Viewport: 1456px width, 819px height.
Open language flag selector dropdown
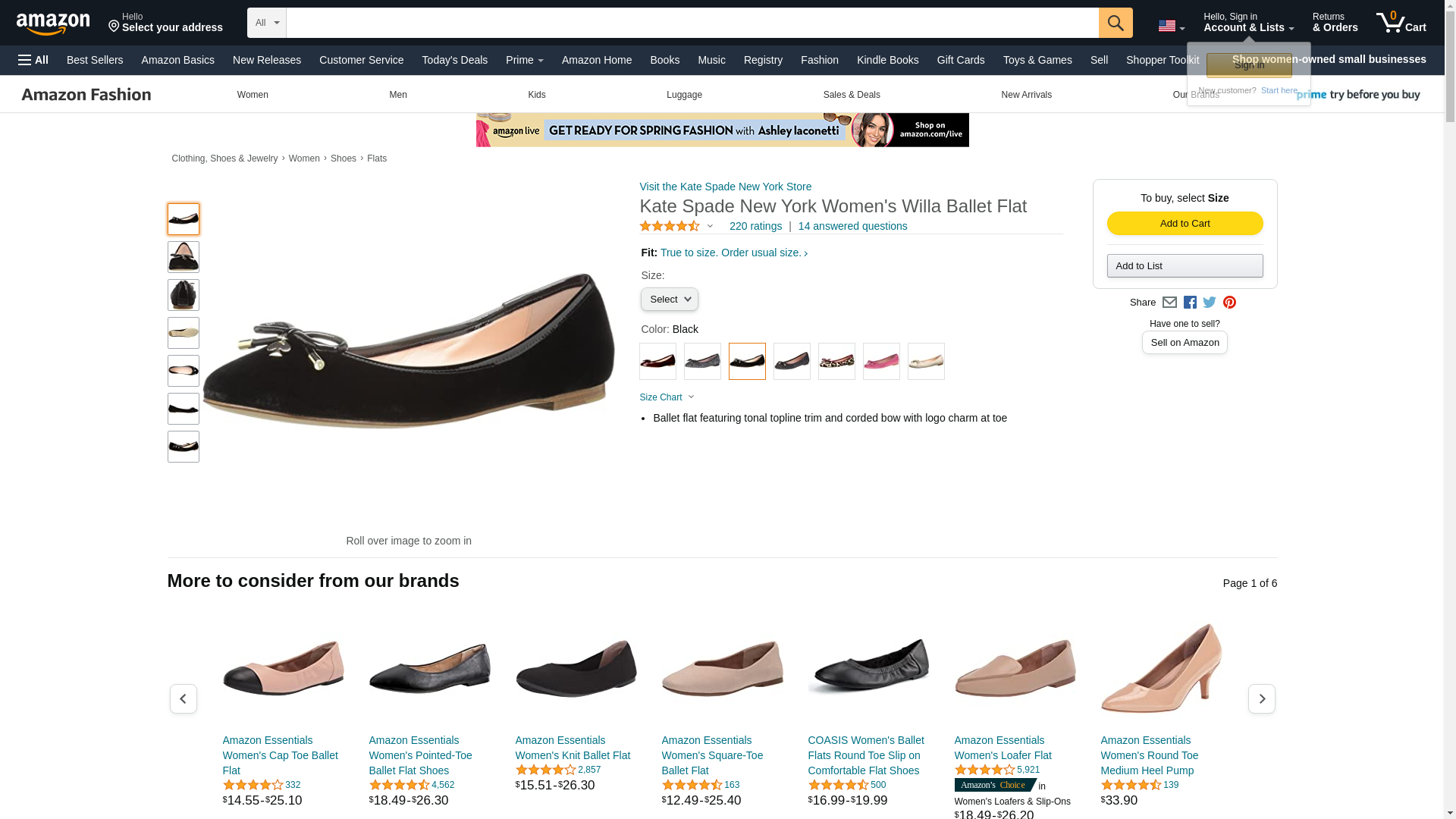[1171, 27]
